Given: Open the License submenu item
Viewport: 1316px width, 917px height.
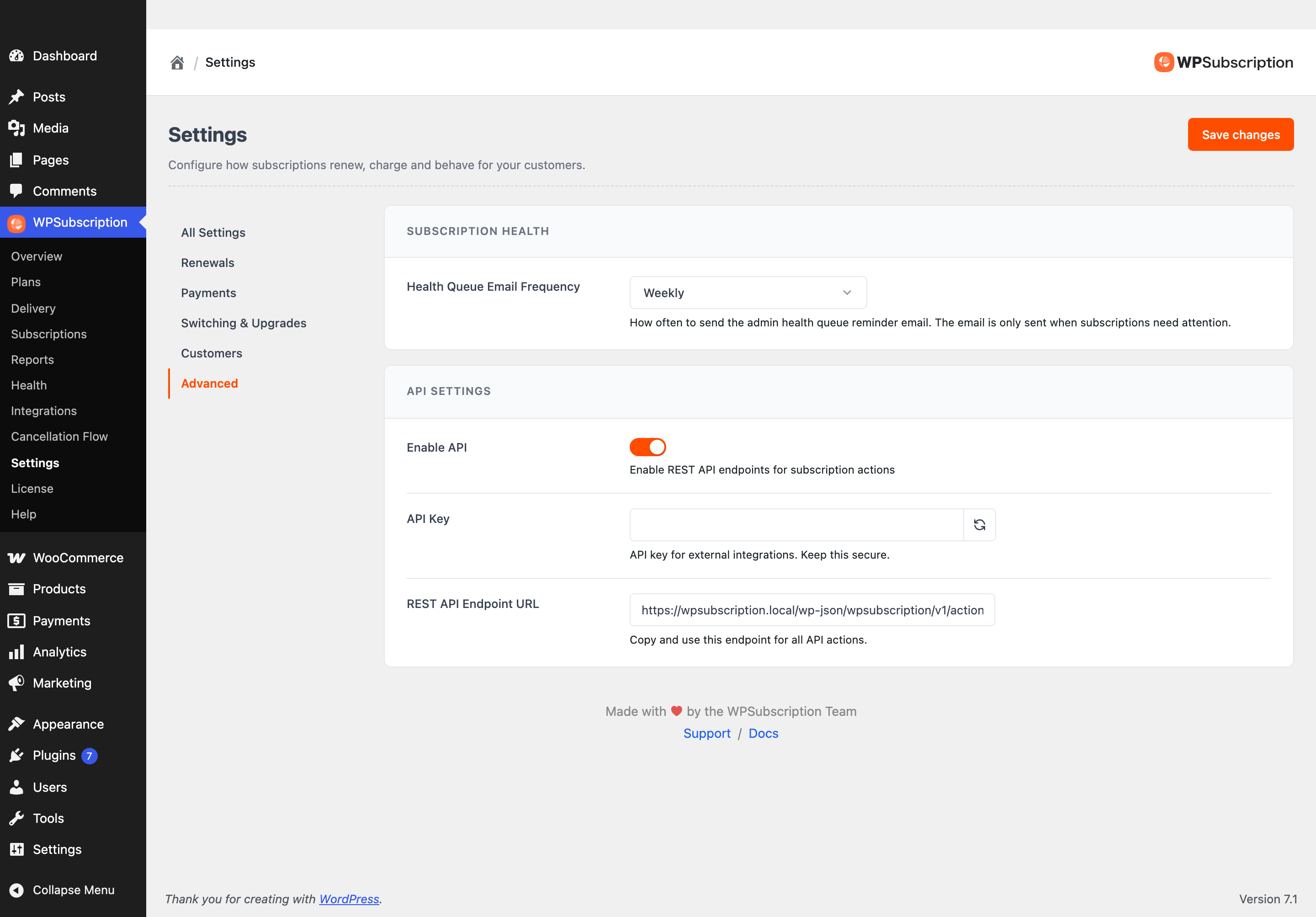Looking at the screenshot, I should click(x=32, y=489).
